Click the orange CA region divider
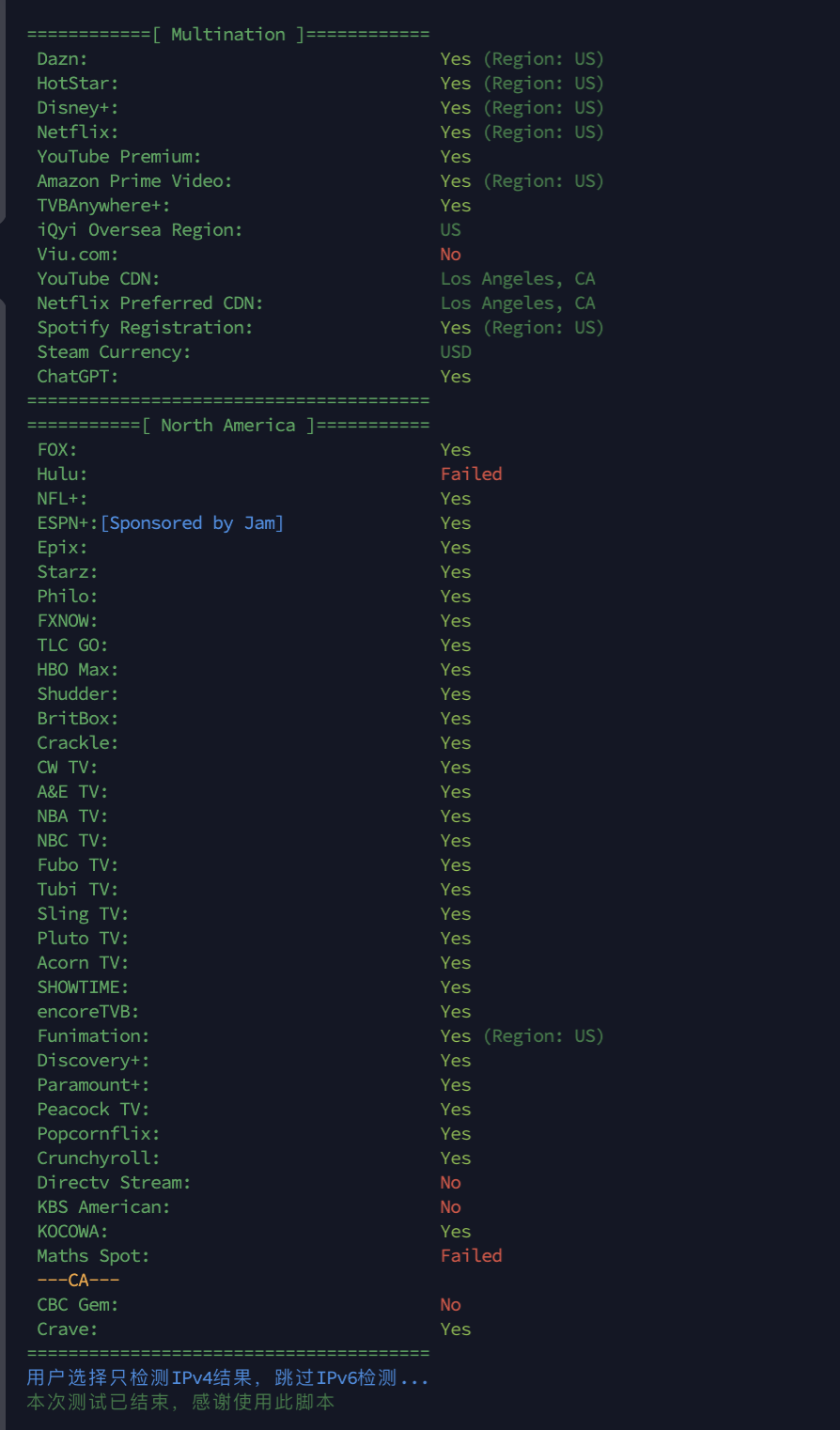Viewport: 840px width, 1430px height. tap(78, 1281)
